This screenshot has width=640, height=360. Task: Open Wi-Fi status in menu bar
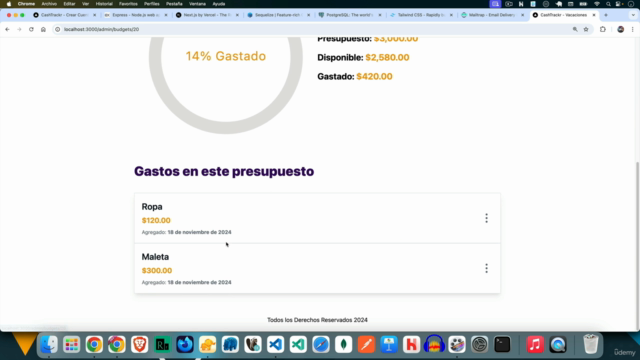click(597, 4)
